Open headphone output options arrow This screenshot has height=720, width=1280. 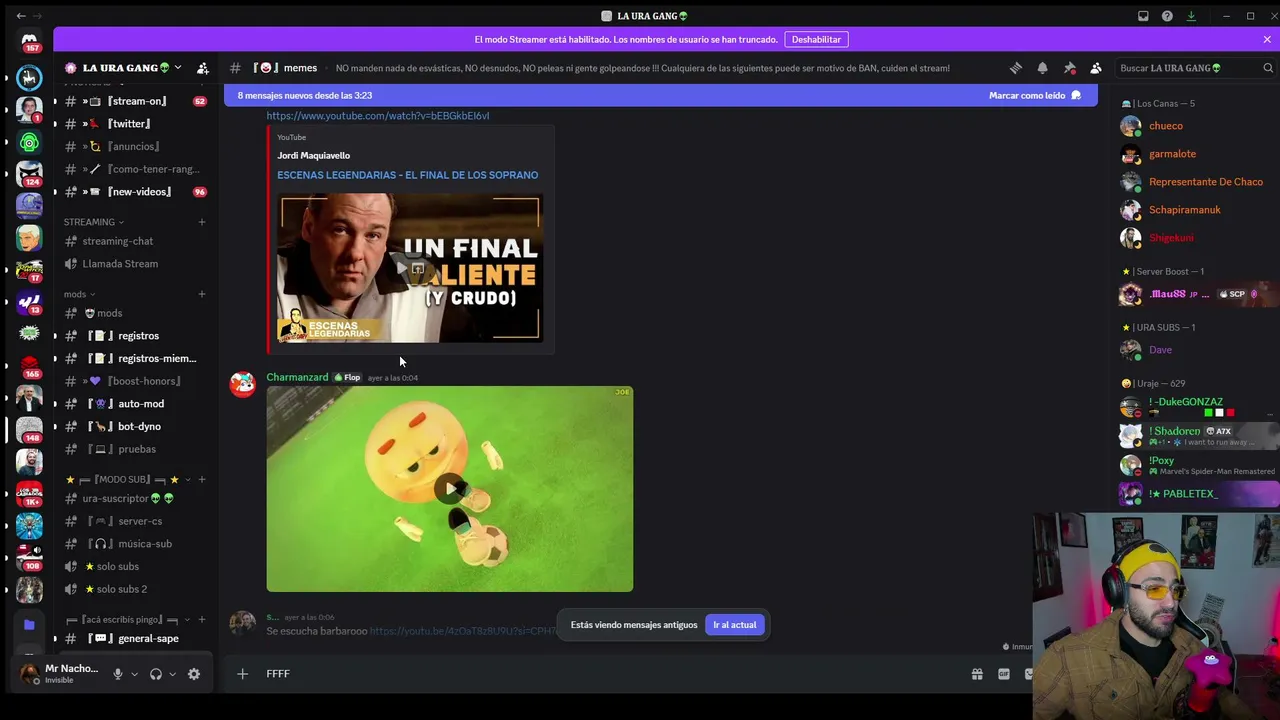point(172,674)
